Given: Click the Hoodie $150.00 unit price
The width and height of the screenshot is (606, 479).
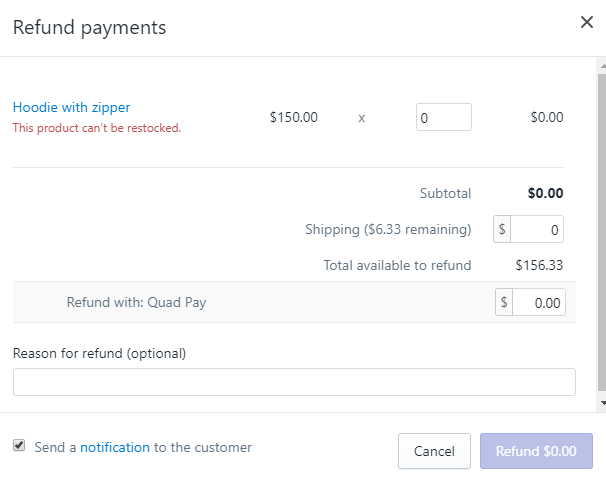Looking at the screenshot, I should (294, 117).
